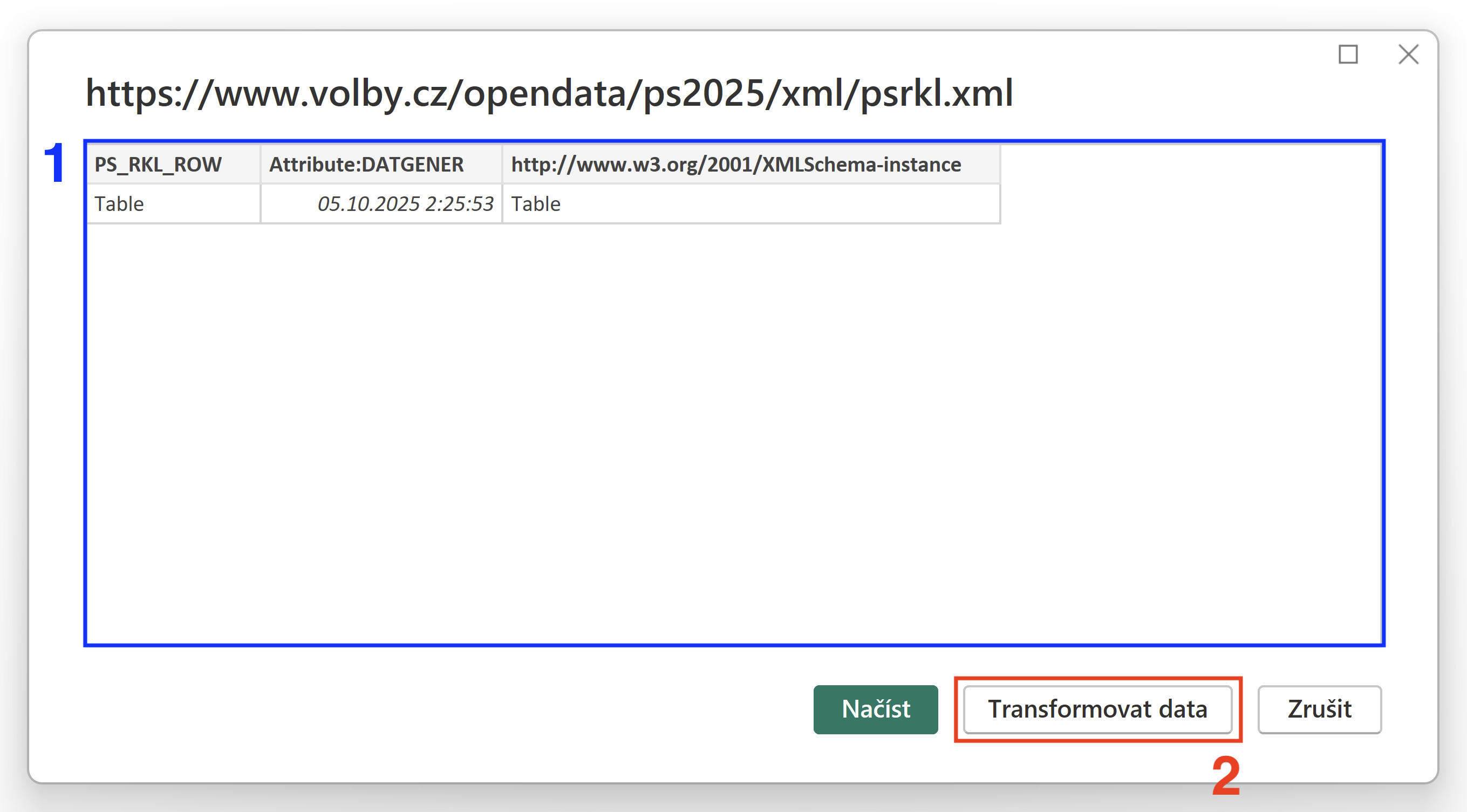1467x812 pixels.
Task: Select the Attribute:DATGENER column header
Action: 381,165
